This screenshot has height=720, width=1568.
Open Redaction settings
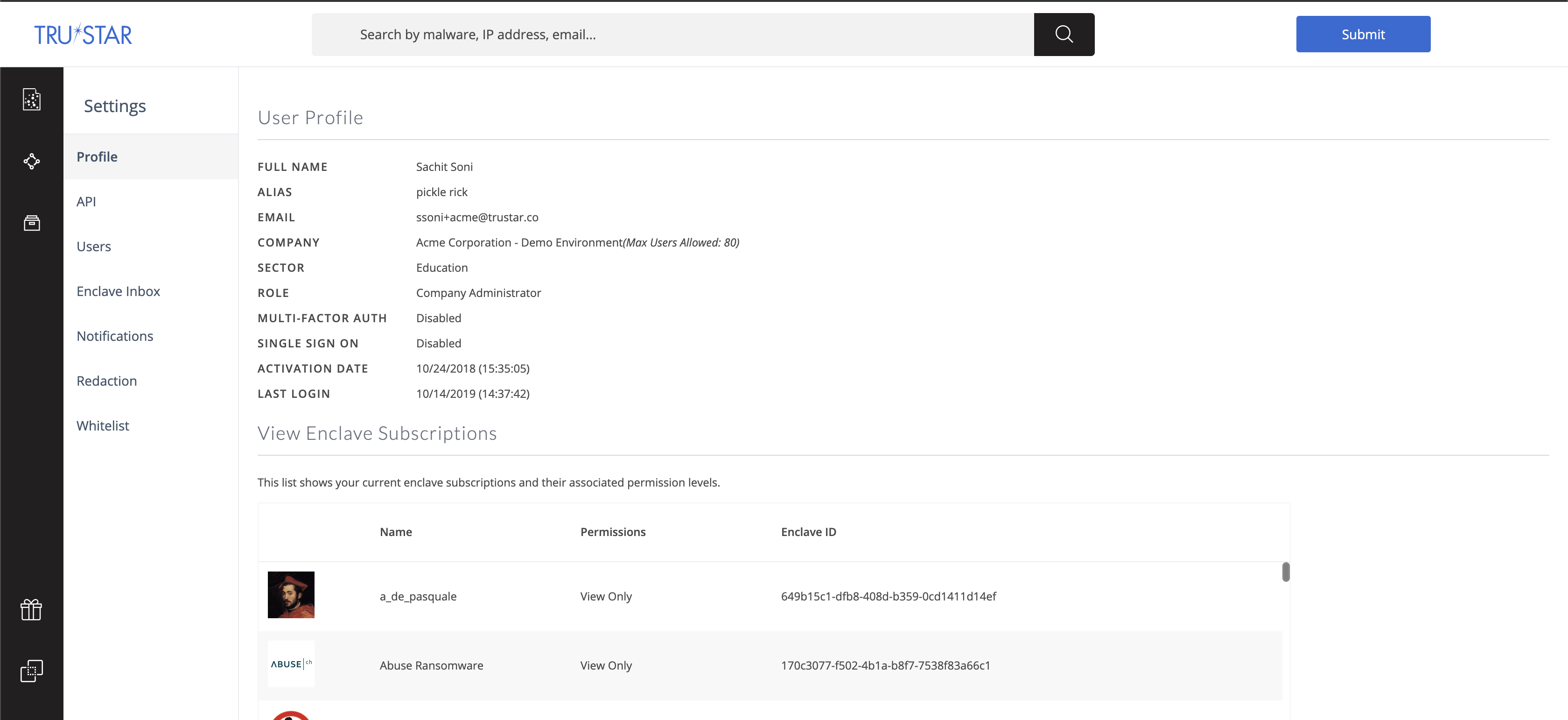pos(150,381)
